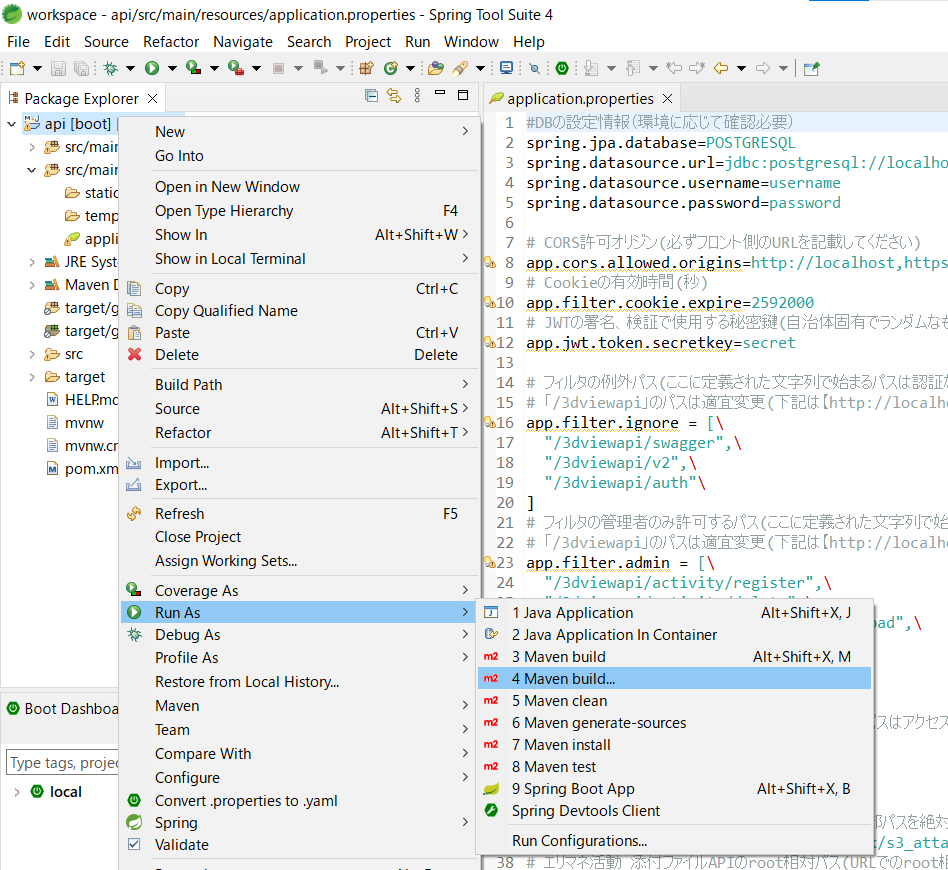
Task: Click the app.filter.admin property on line 23
Action: pyautogui.click(x=598, y=563)
